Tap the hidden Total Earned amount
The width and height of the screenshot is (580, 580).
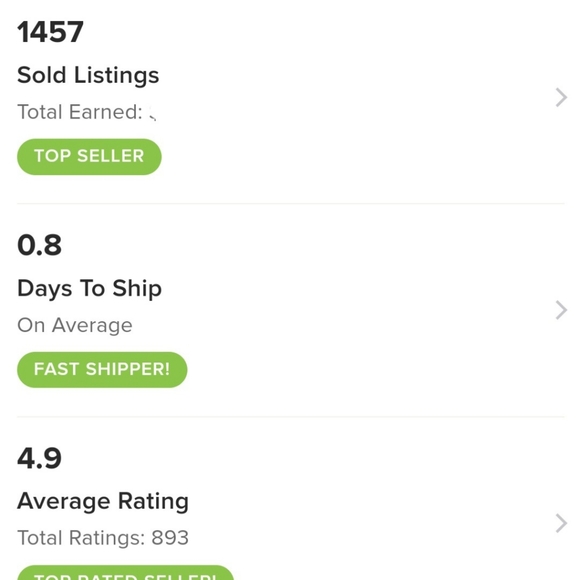pyautogui.click(x=152, y=113)
